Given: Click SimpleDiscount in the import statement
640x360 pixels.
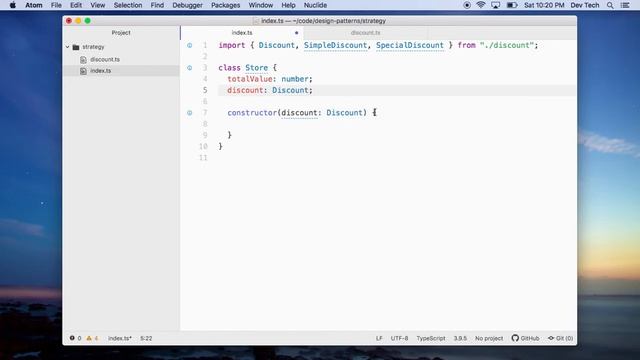Looking at the screenshot, I should (335, 45).
